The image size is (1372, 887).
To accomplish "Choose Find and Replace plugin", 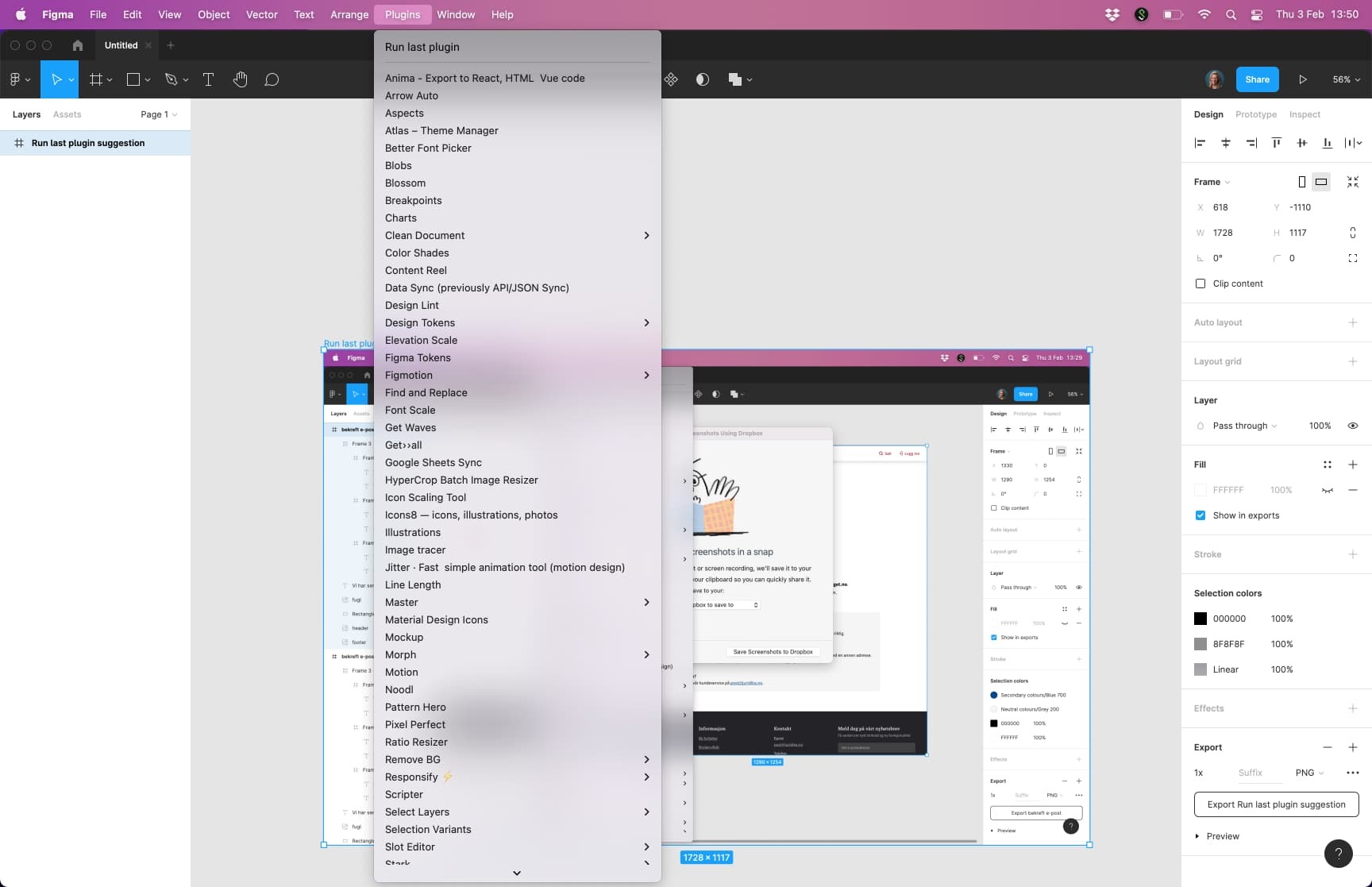I will click(x=518, y=392).
